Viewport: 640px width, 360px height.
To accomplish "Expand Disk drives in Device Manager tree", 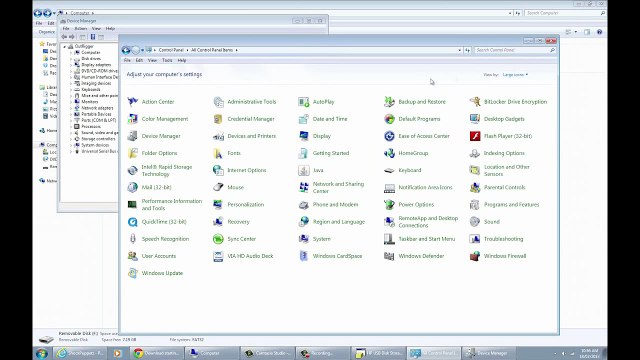I will click(x=71, y=59).
